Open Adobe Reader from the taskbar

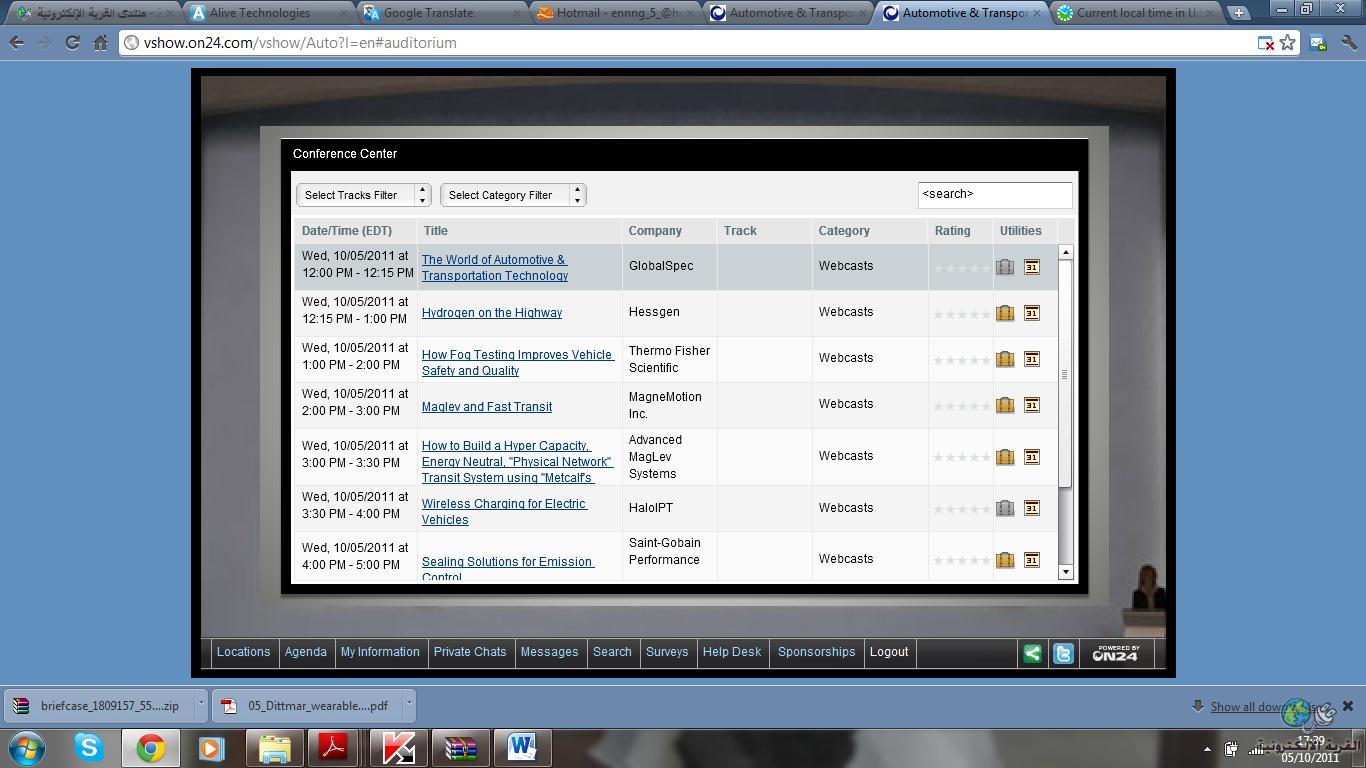click(x=333, y=747)
